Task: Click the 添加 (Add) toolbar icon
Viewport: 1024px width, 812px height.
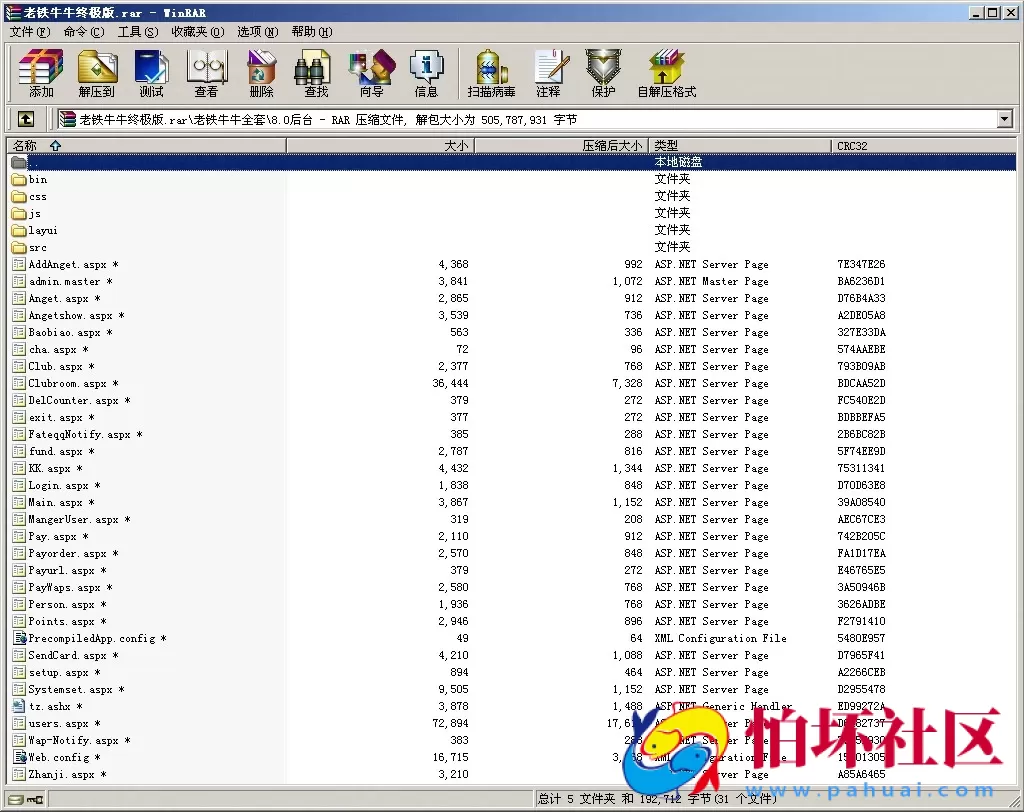Action: coord(41,73)
